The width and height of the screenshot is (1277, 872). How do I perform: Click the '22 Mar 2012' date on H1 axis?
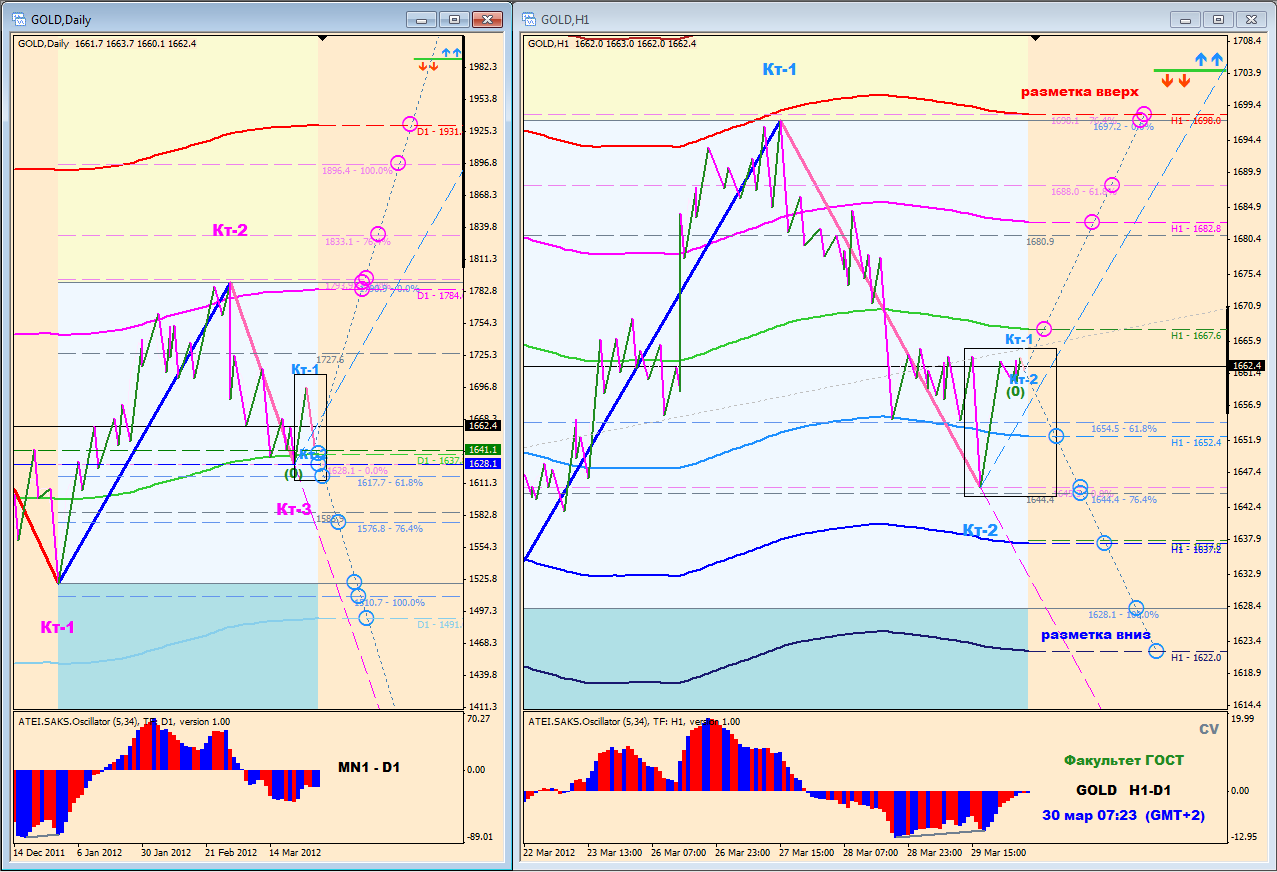[x=549, y=853]
